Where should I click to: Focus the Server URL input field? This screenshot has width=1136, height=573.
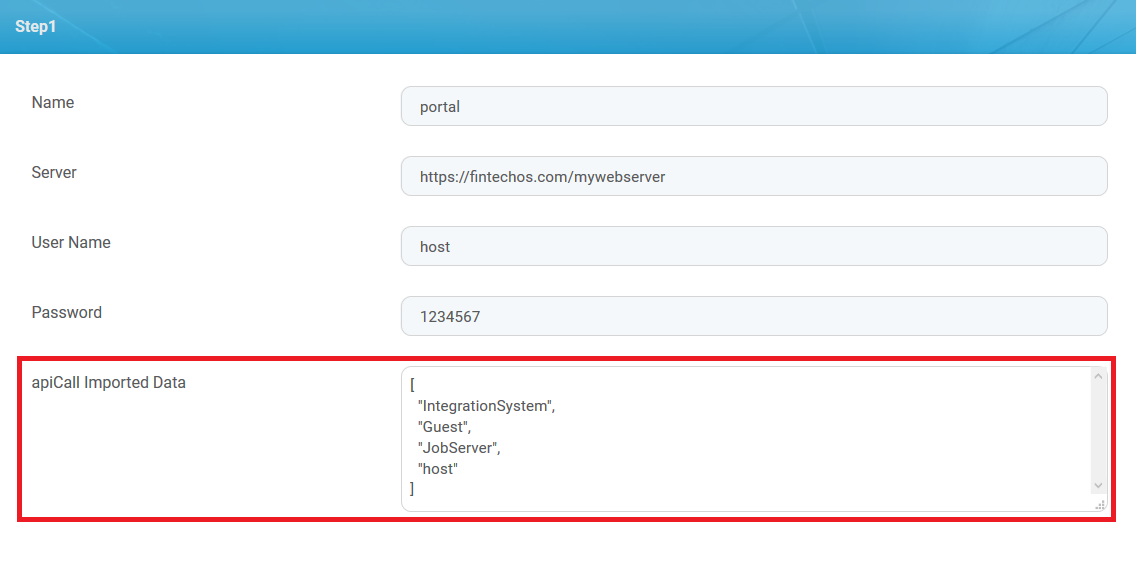click(x=753, y=176)
